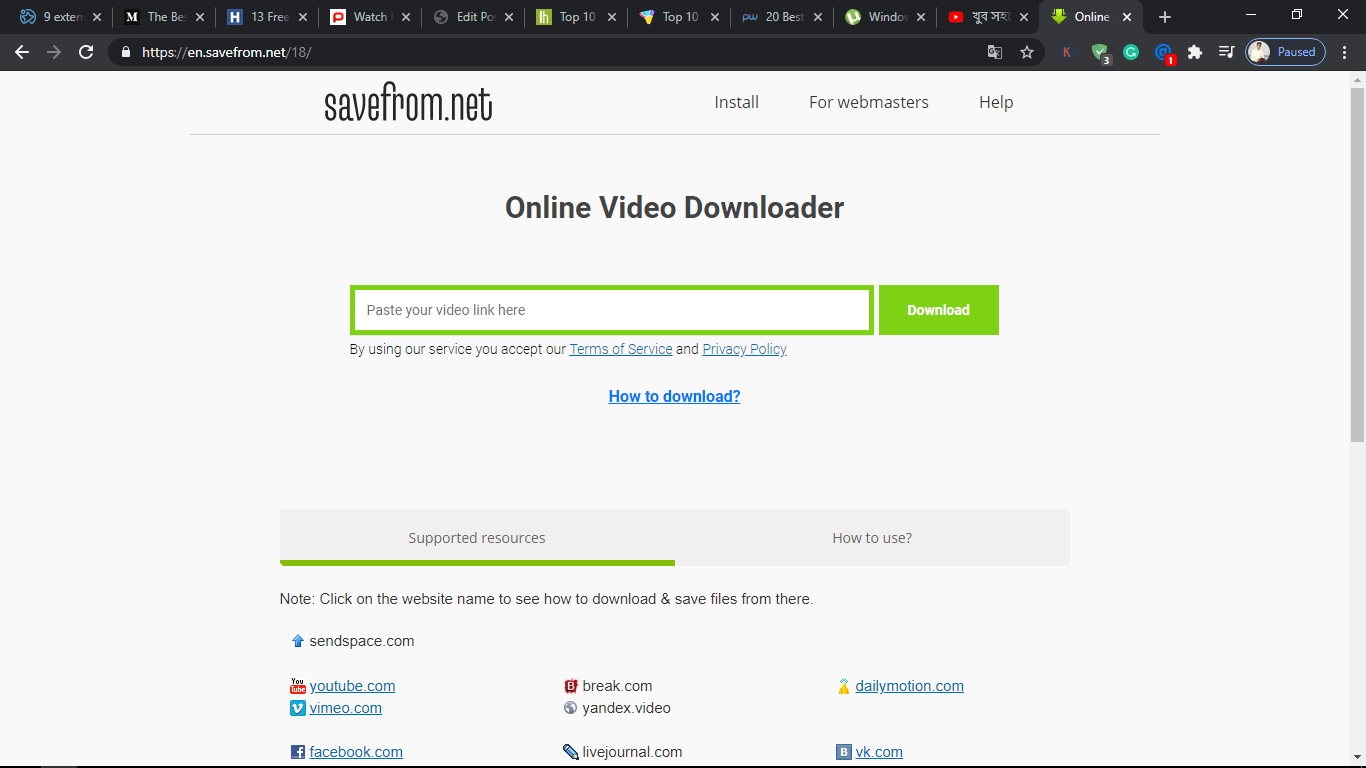Focus the 'Paste your video link here' field

pyautogui.click(x=612, y=310)
